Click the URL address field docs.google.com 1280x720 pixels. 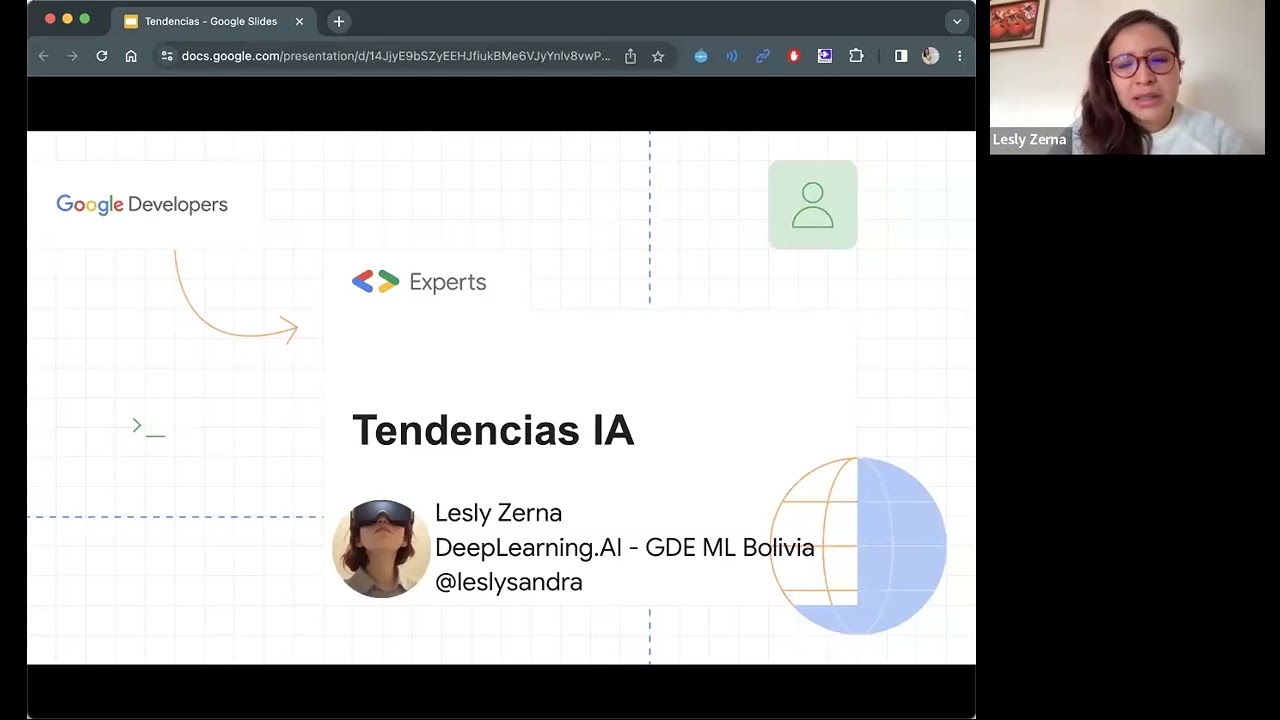396,56
